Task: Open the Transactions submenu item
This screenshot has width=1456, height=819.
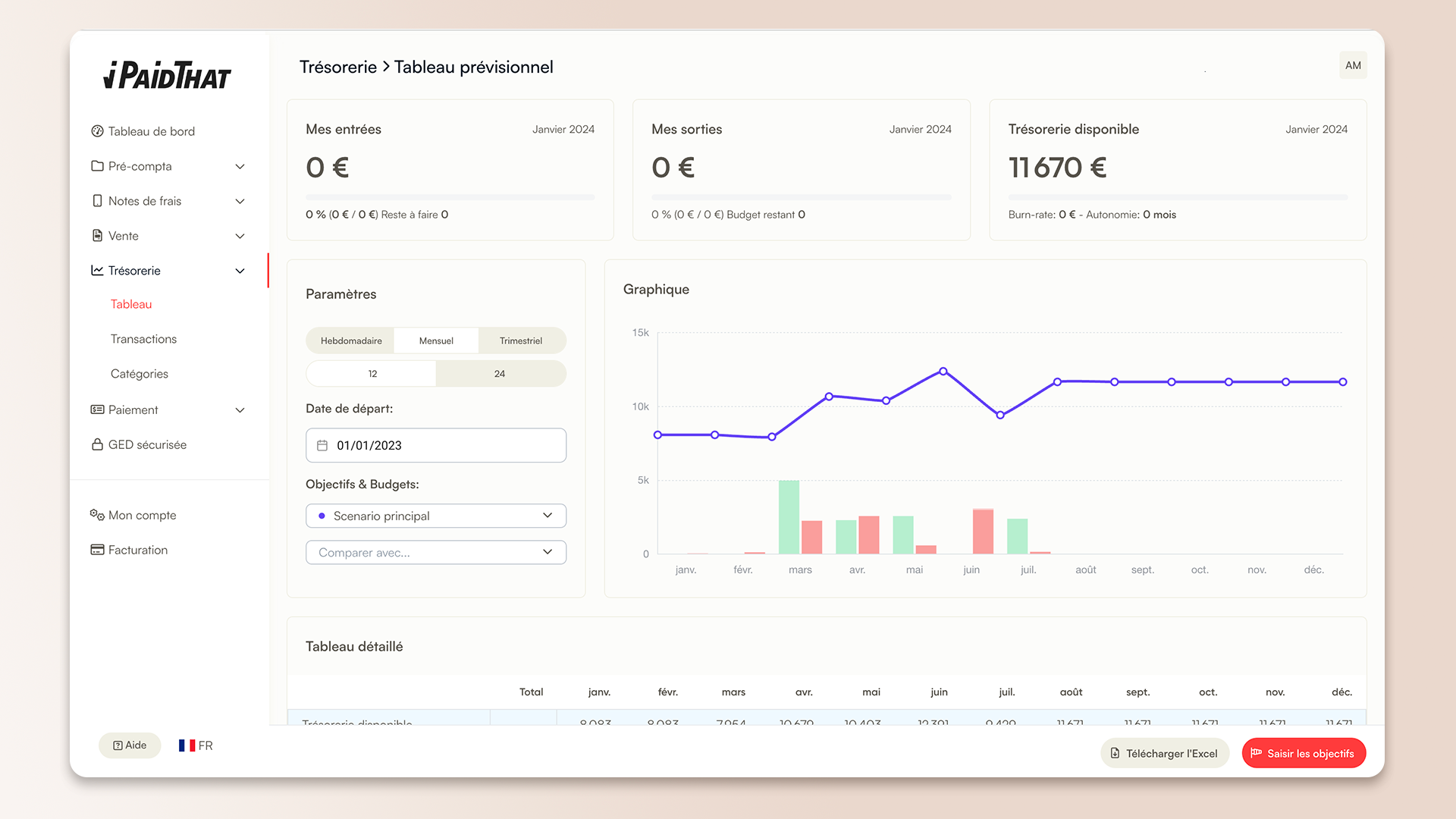Action: (143, 339)
